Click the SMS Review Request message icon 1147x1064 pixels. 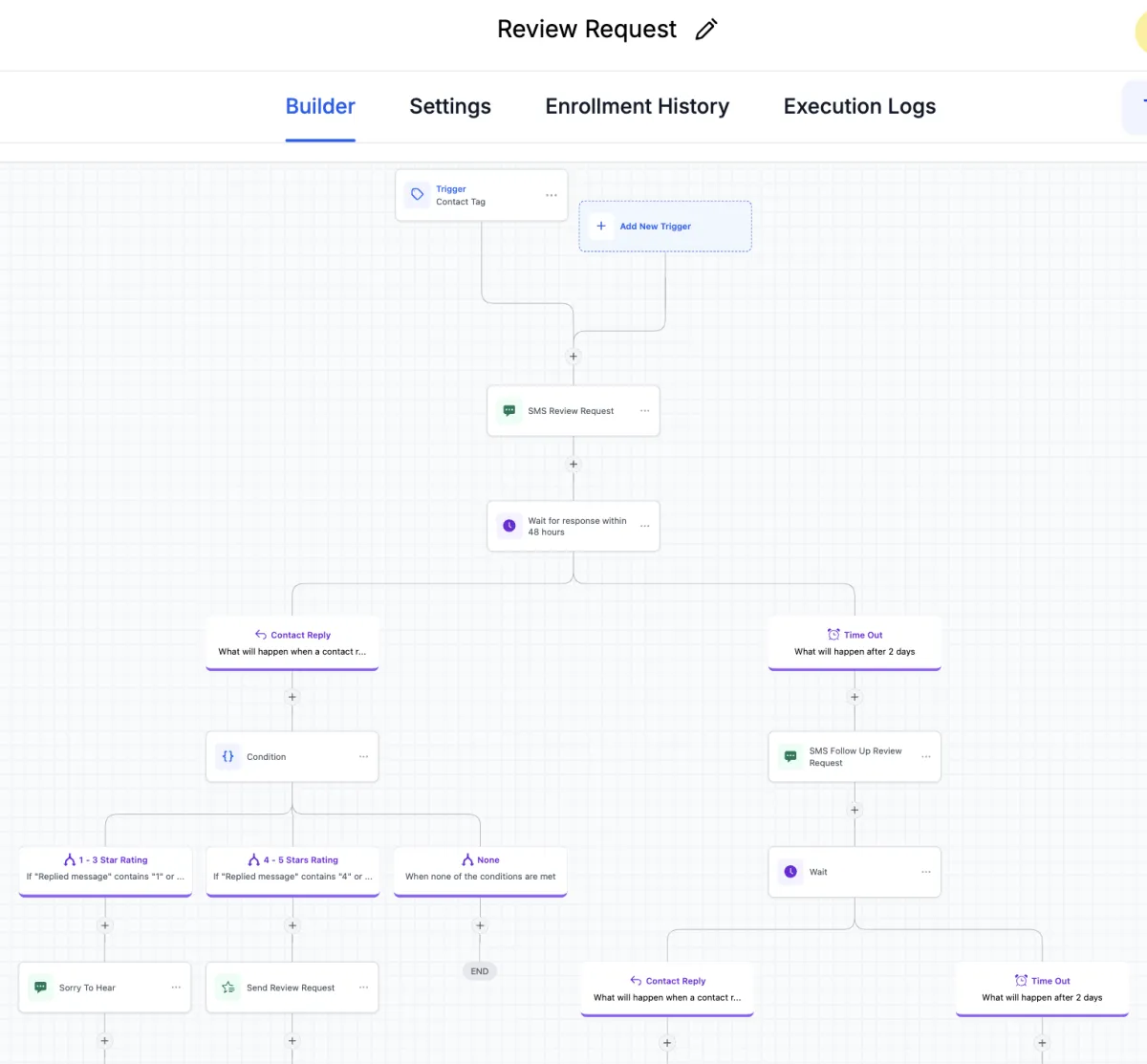click(x=509, y=411)
